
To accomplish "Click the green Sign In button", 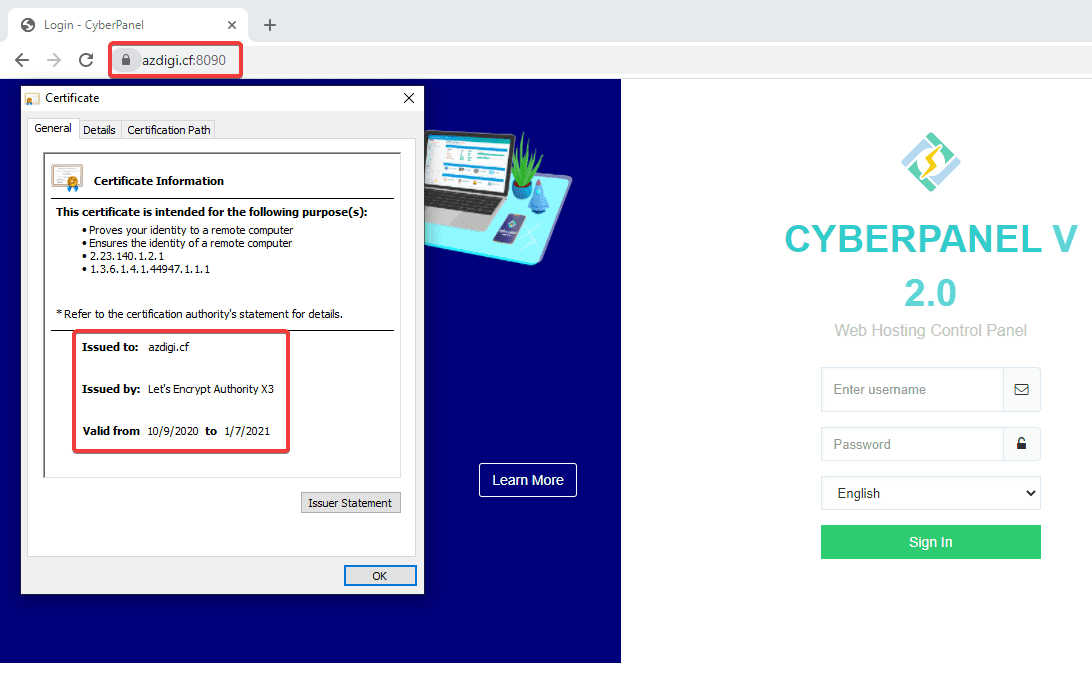I will 930,542.
